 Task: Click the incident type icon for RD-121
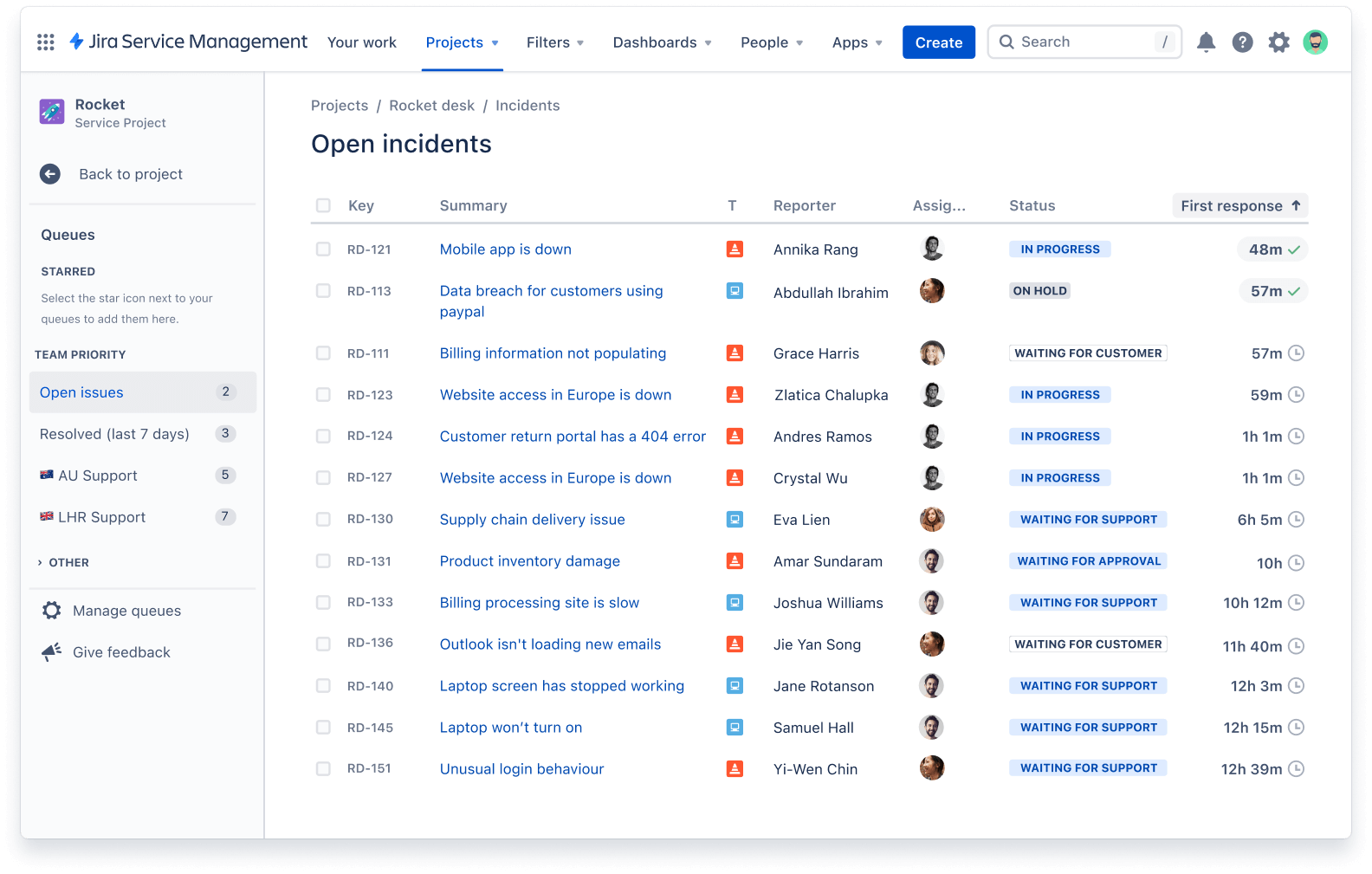pyautogui.click(x=735, y=249)
